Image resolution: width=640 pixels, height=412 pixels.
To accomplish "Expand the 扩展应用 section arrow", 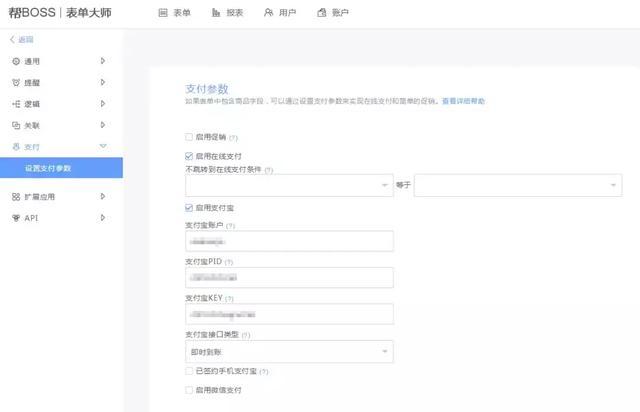I will pos(103,196).
